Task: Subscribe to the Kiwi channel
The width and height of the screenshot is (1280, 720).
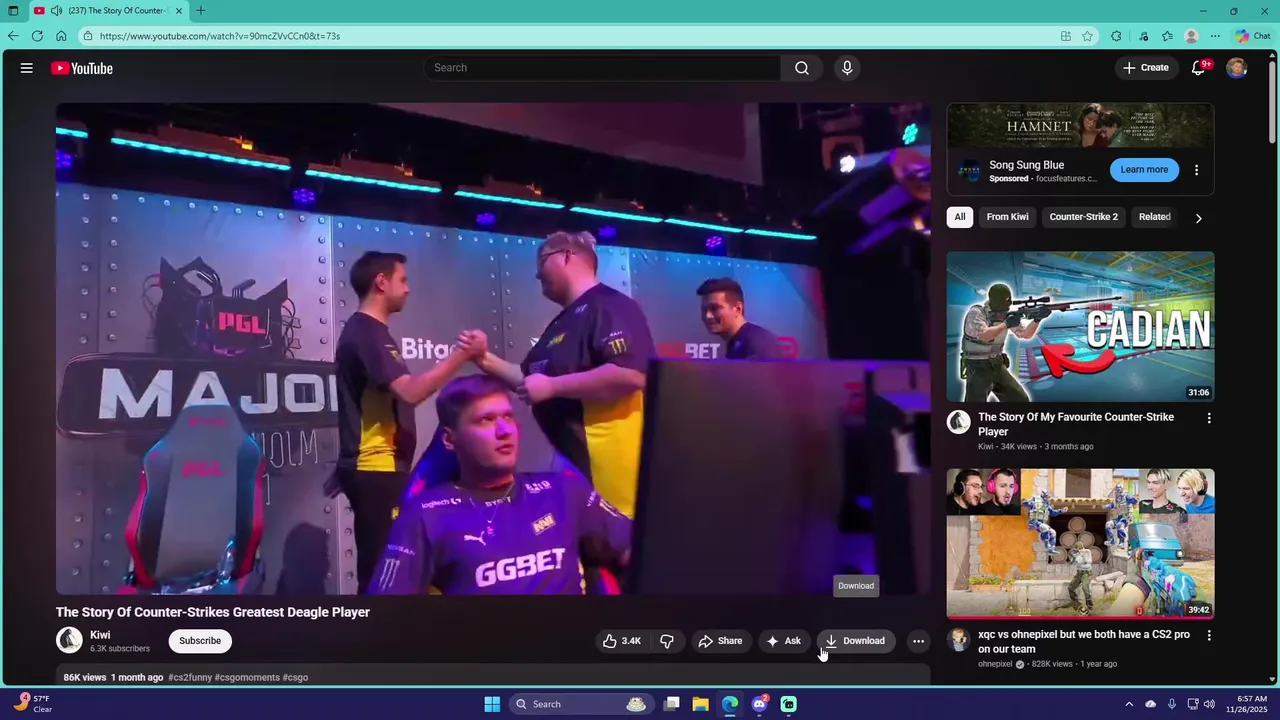Action: point(200,641)
